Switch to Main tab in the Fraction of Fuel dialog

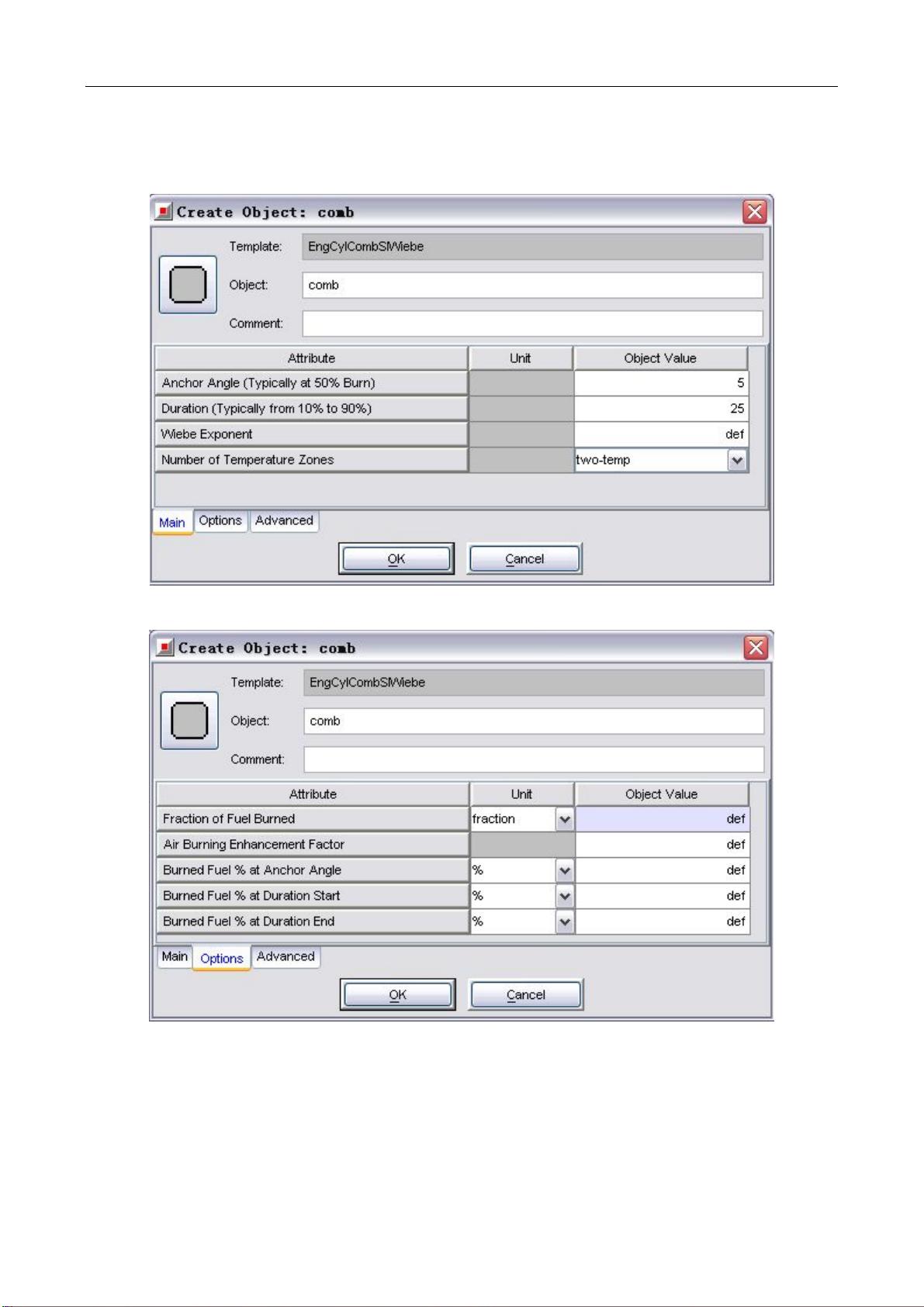[175, 956]
